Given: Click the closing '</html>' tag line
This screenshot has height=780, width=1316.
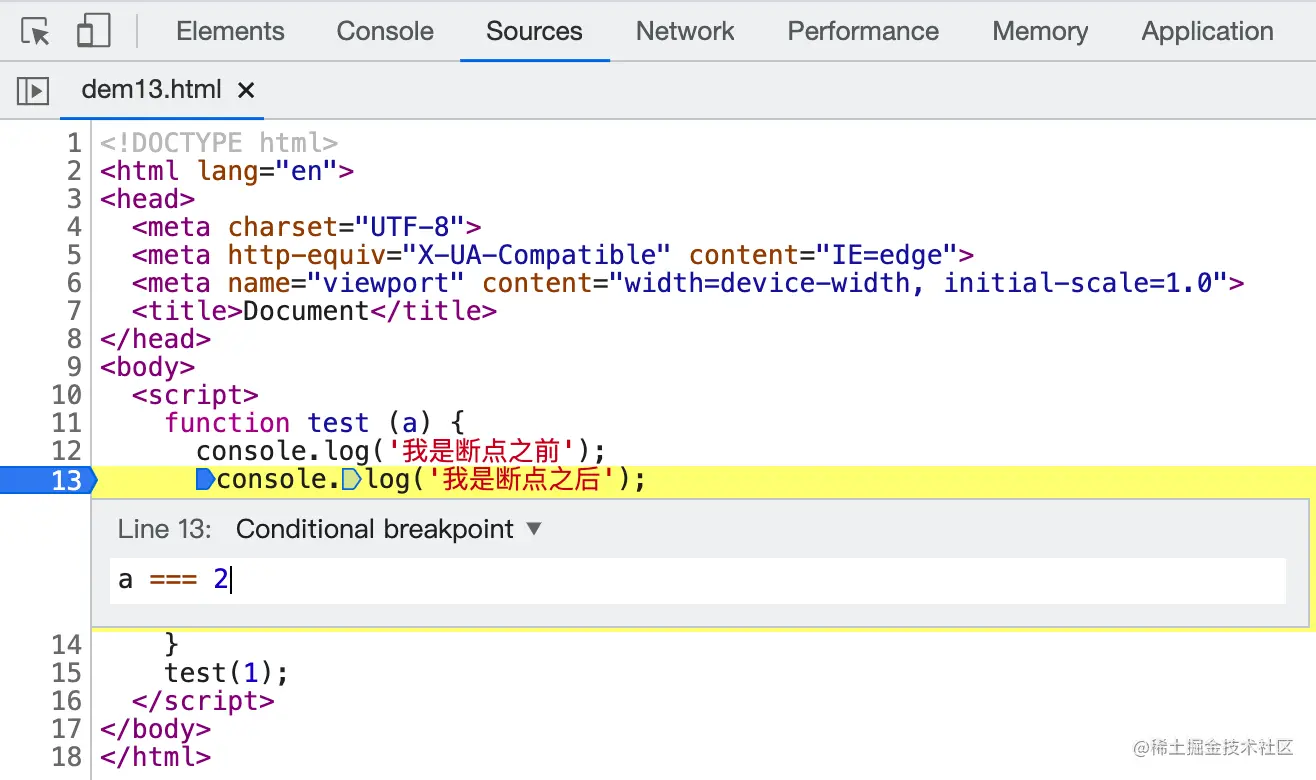Looking at the screenshot, I should tap(155, 757).
